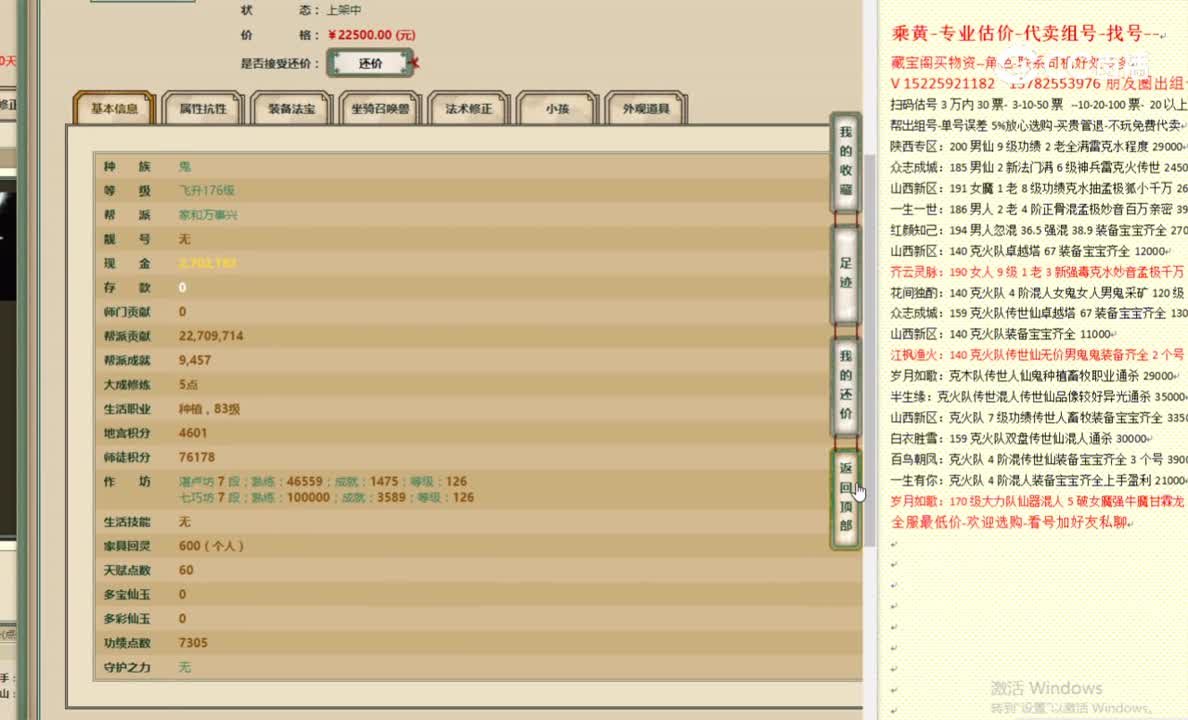Click the 半生缘 克火队 listing line
The image size is (1188, 720).
1039,396
